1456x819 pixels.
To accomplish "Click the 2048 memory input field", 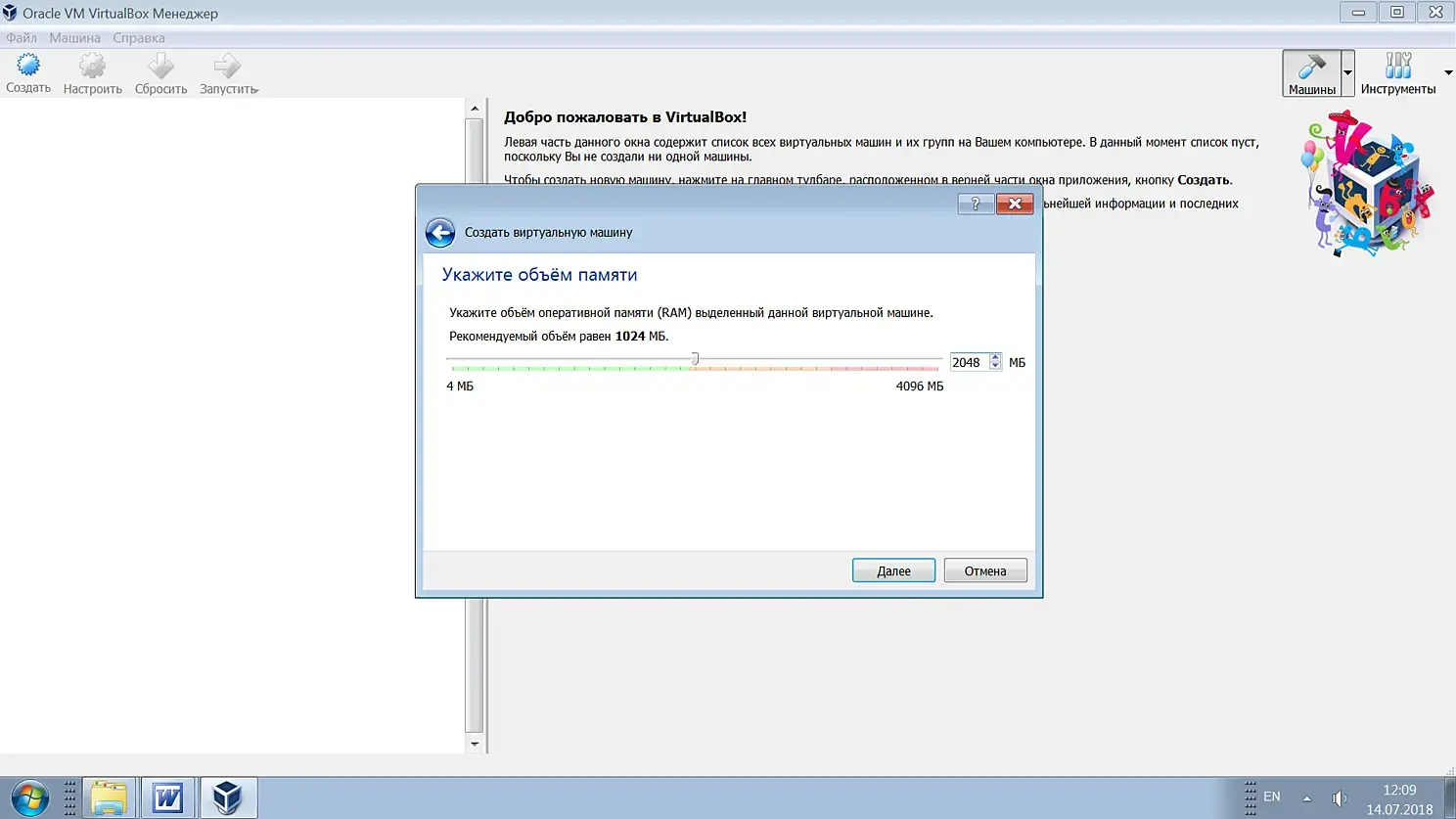I will pos(969,362).
